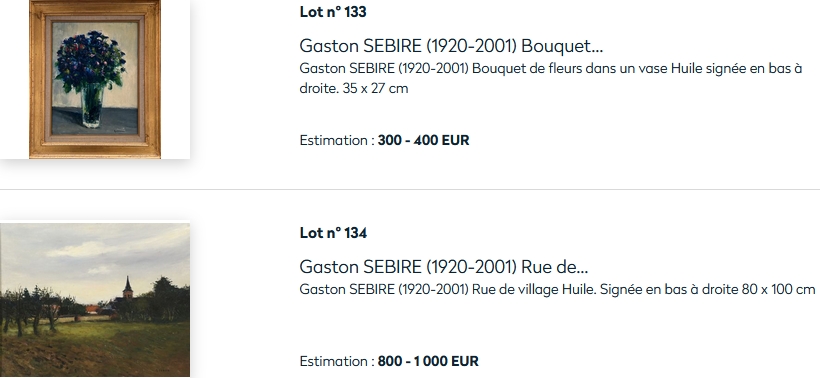Click the "Estimation :" label of lot 134
The image size is (820, 378).
click(337, 362)
